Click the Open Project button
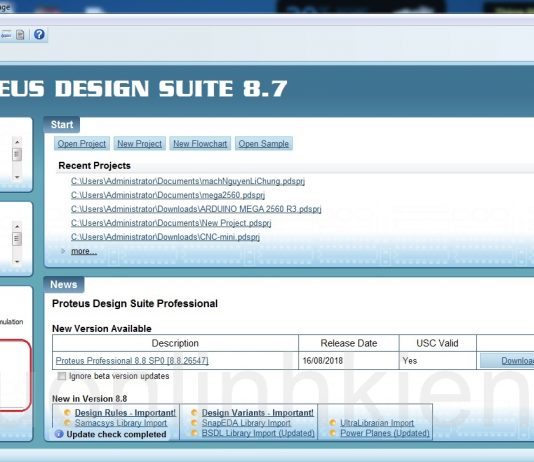 click(82, 144)
